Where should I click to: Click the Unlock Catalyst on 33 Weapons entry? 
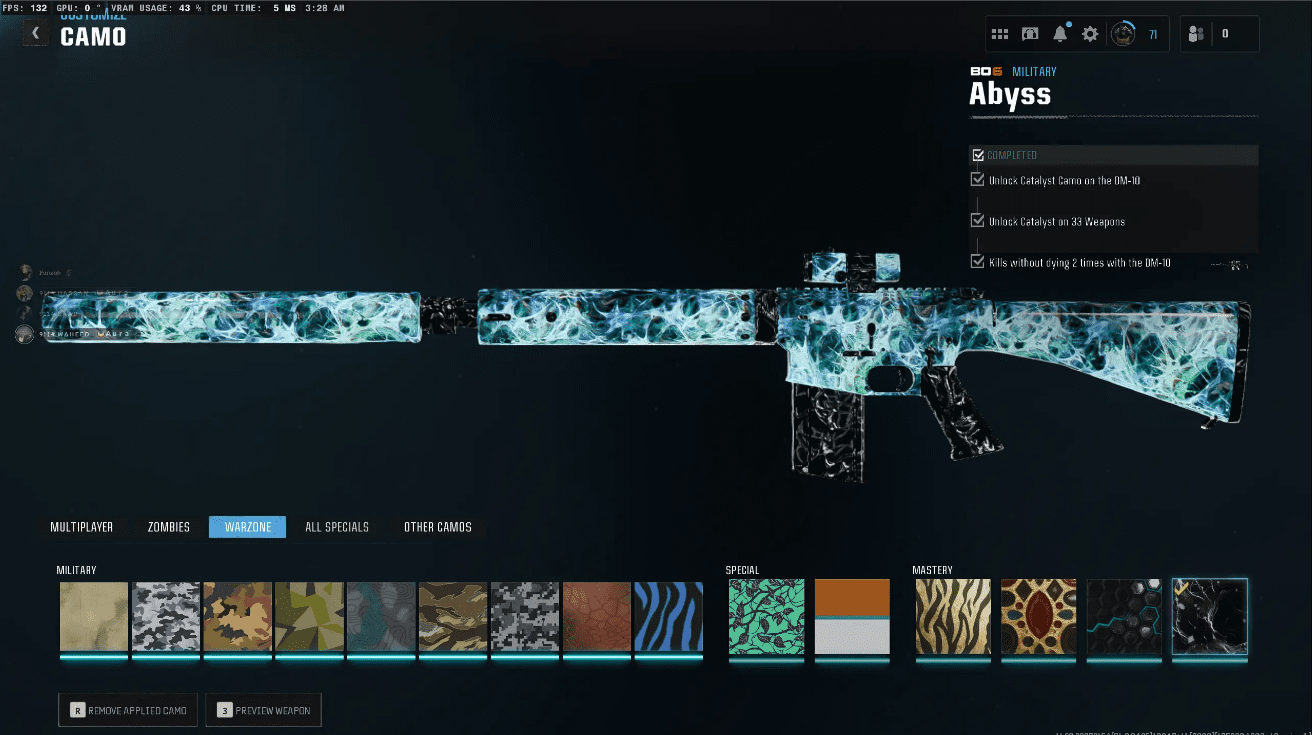(x=977, y=221)
